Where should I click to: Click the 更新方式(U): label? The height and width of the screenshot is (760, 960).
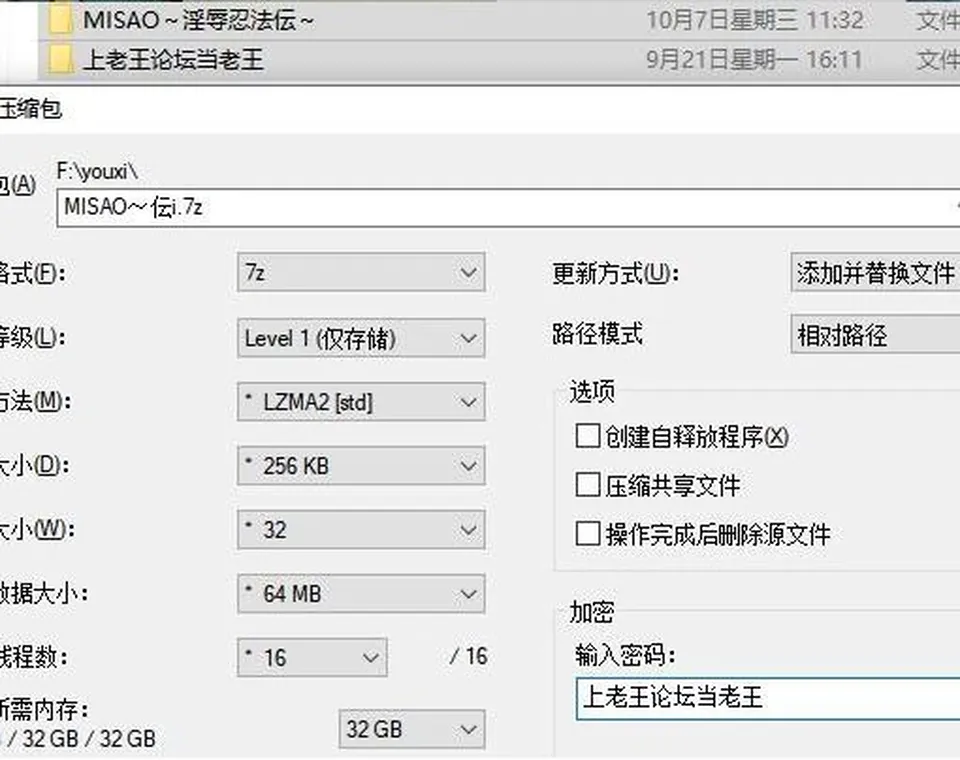coord(615,273)
